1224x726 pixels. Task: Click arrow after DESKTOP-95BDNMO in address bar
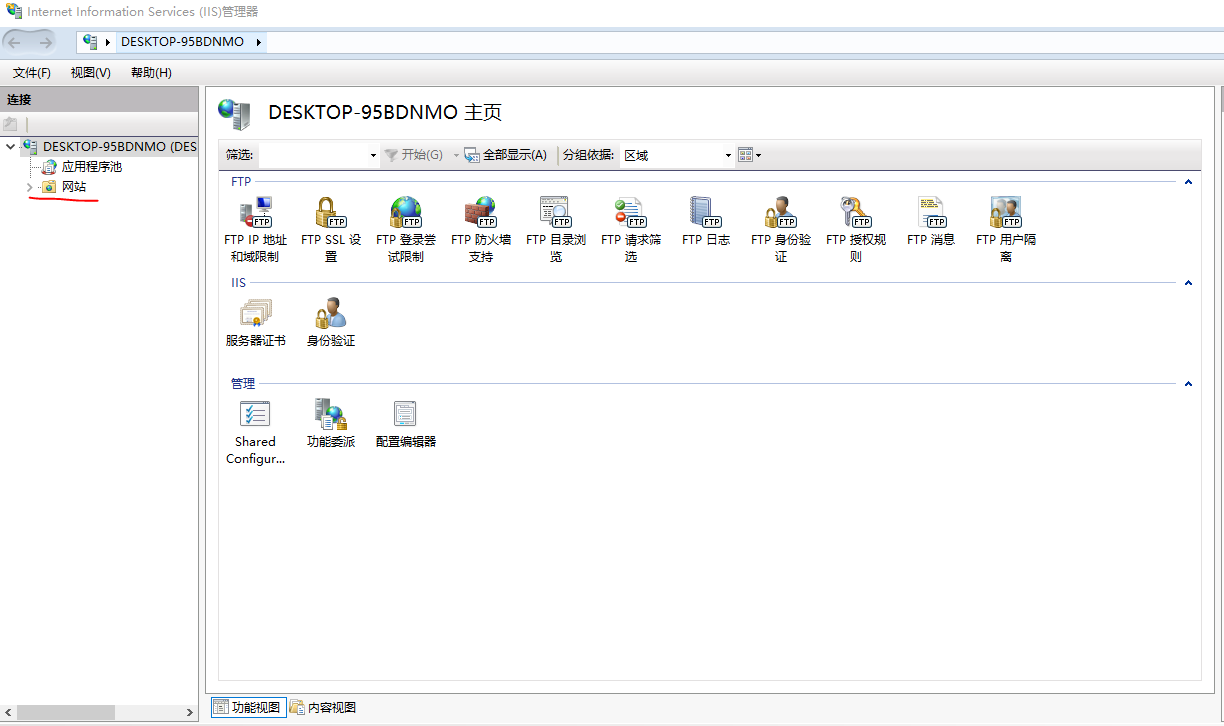(x=258, y=42)
